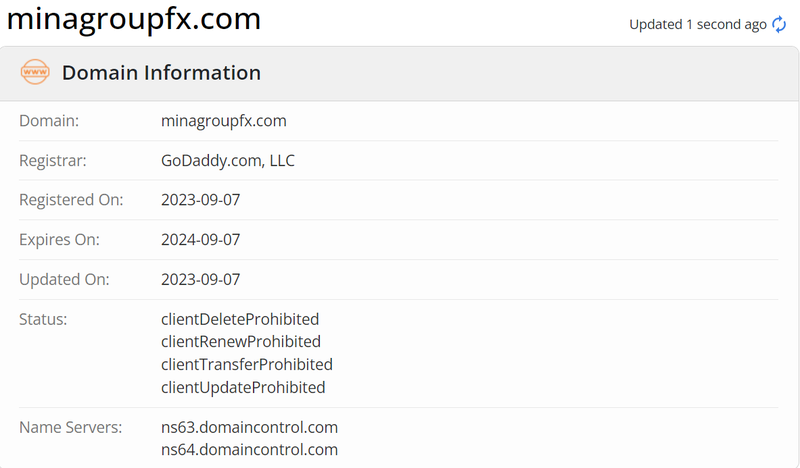800x468 pixels.
Task: Click the refresh icon beside Updated timestamp
Action: pos(779,24)
